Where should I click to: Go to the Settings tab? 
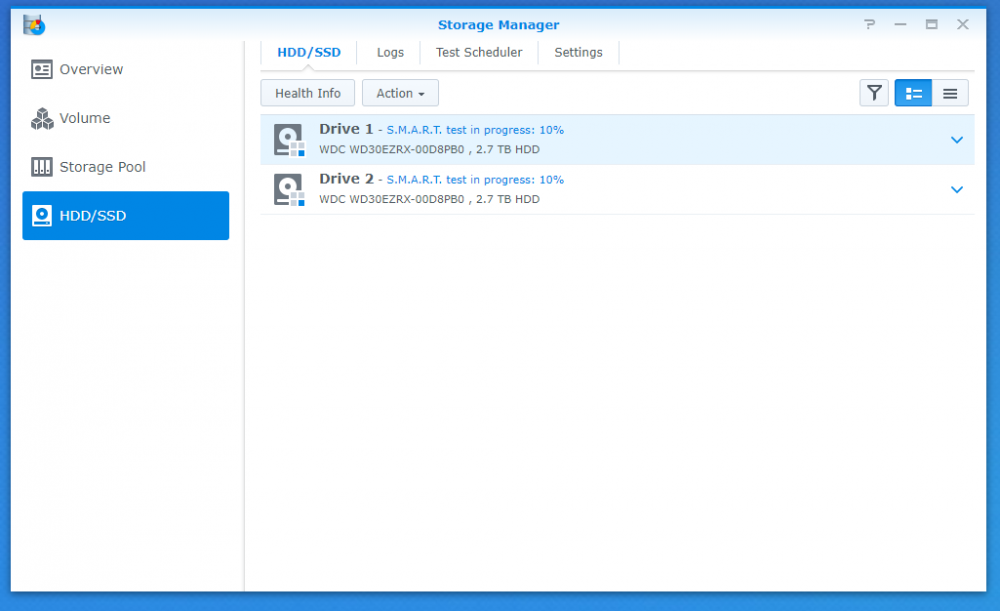pyautogui.click(x=578, y=52)
